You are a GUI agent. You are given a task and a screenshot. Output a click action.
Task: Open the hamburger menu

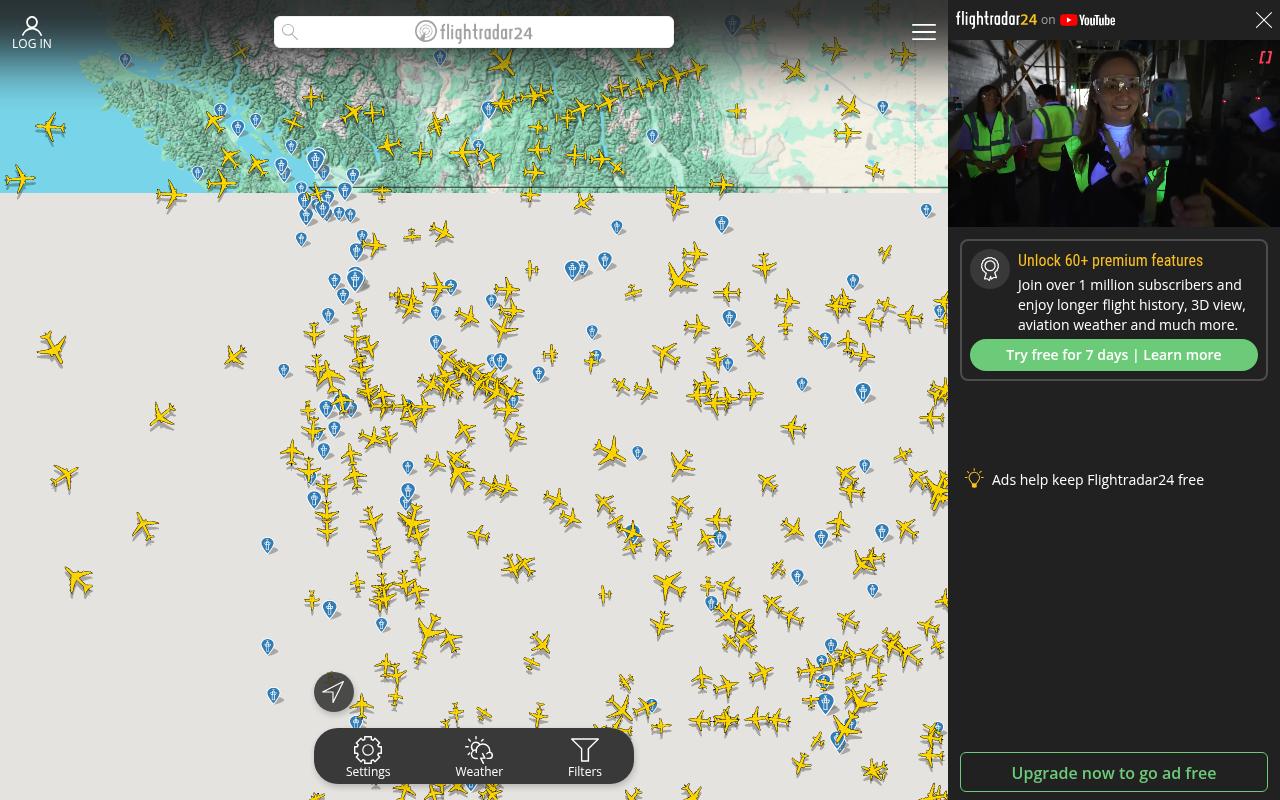(924, 32)
